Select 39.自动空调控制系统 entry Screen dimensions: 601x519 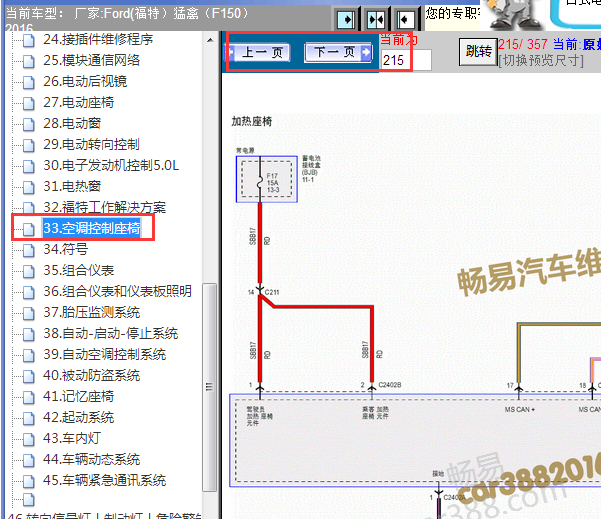pyautogui.click(x=105, y=355)
